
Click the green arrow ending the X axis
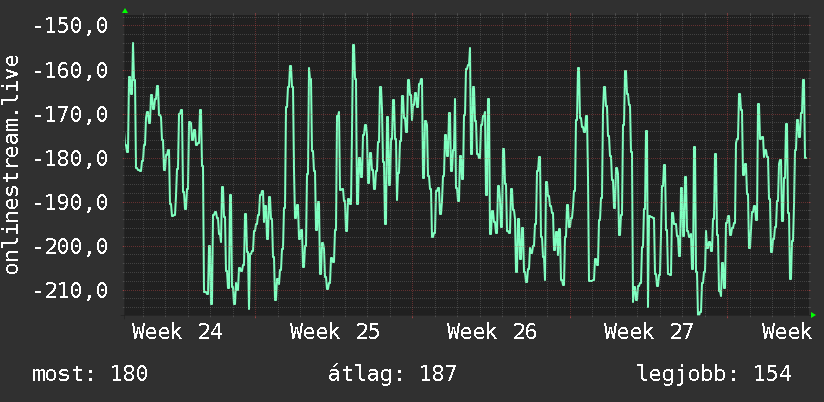pos(813,315)
